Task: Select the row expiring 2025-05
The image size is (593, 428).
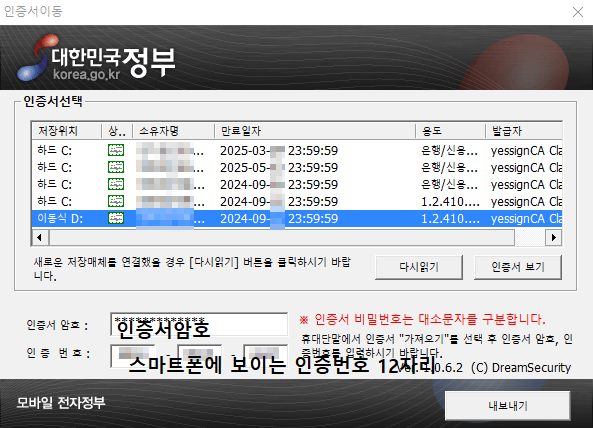Action: 297,167
